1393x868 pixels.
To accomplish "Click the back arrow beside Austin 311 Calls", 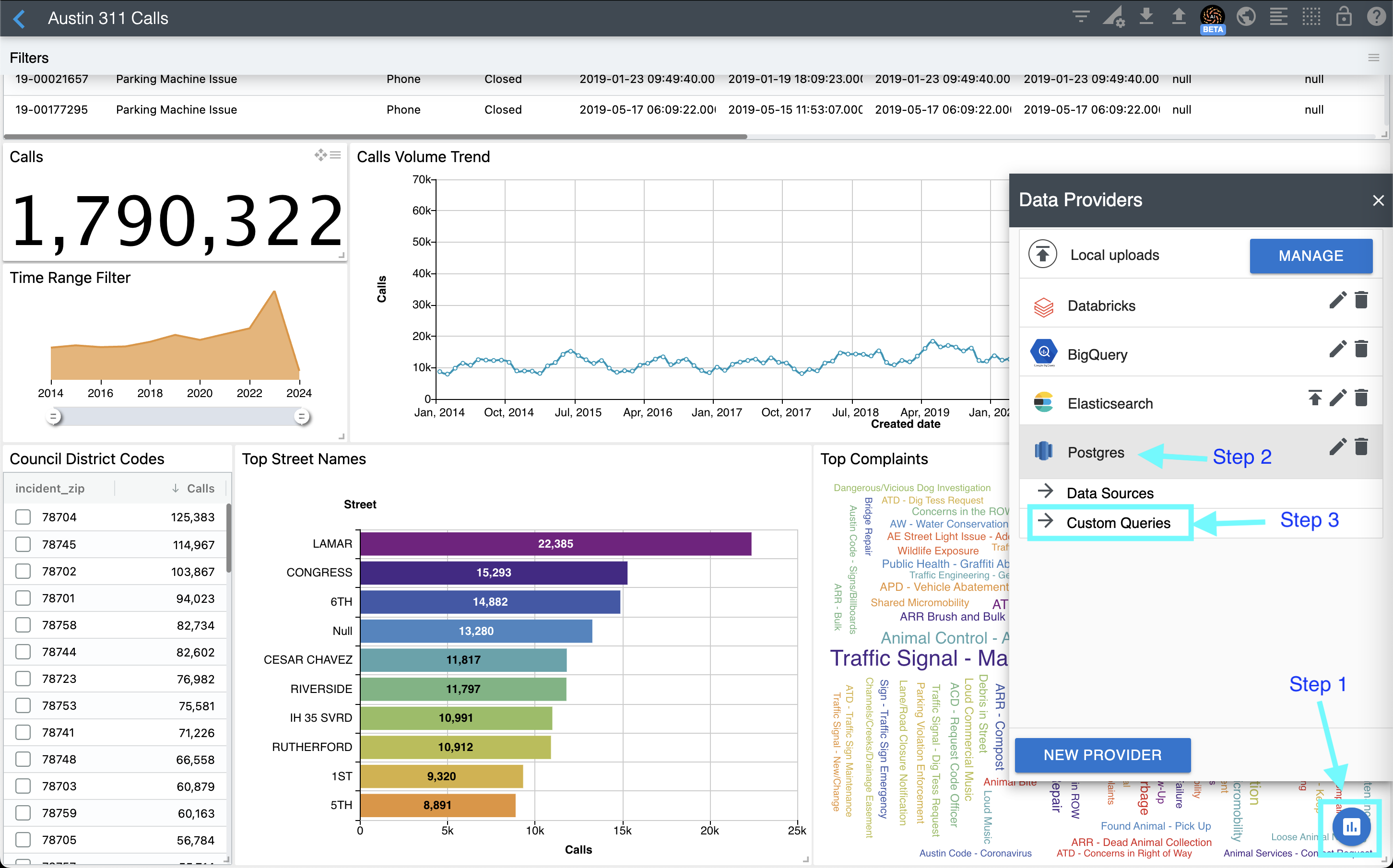I will pos(20,18).
